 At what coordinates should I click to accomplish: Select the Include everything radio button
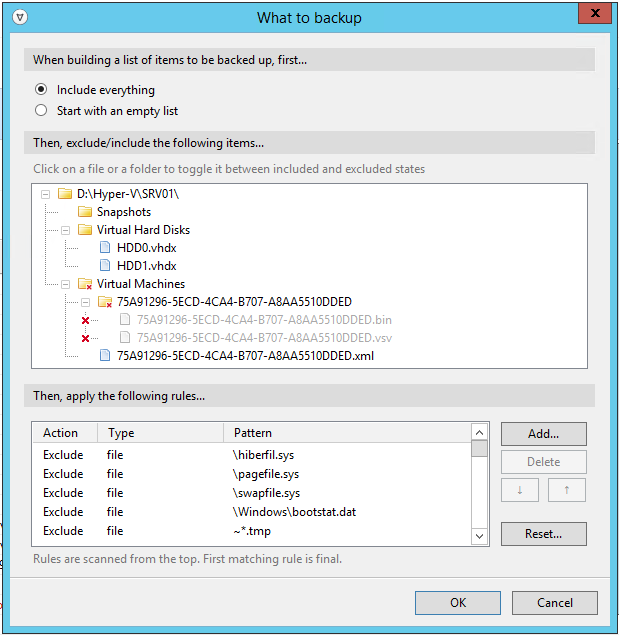coord(41,90)
